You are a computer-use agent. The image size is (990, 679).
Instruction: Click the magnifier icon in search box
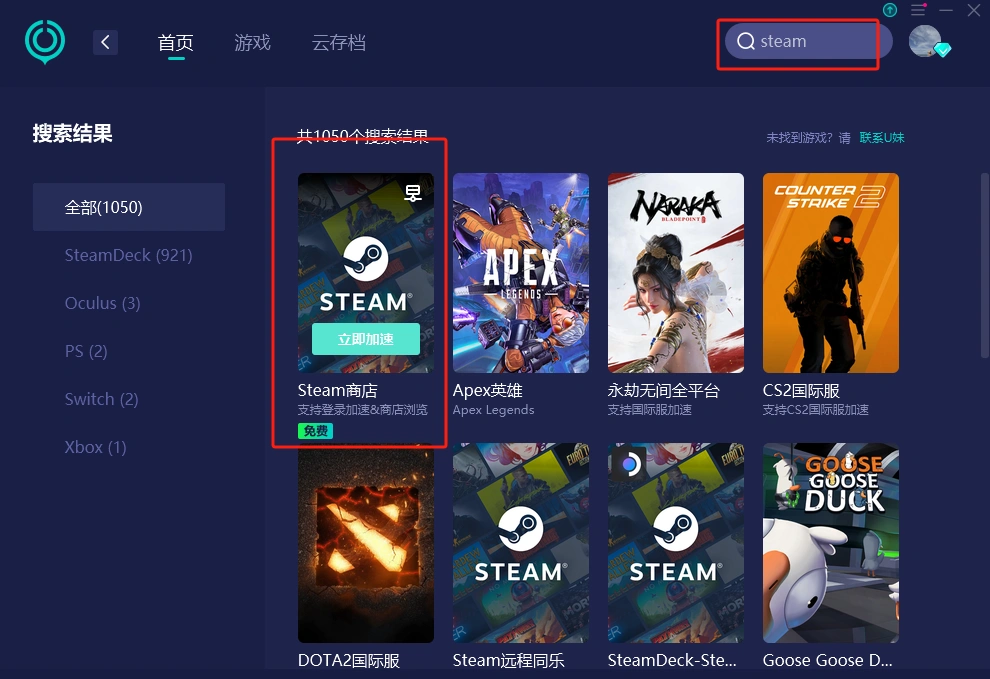coord(746,41)
